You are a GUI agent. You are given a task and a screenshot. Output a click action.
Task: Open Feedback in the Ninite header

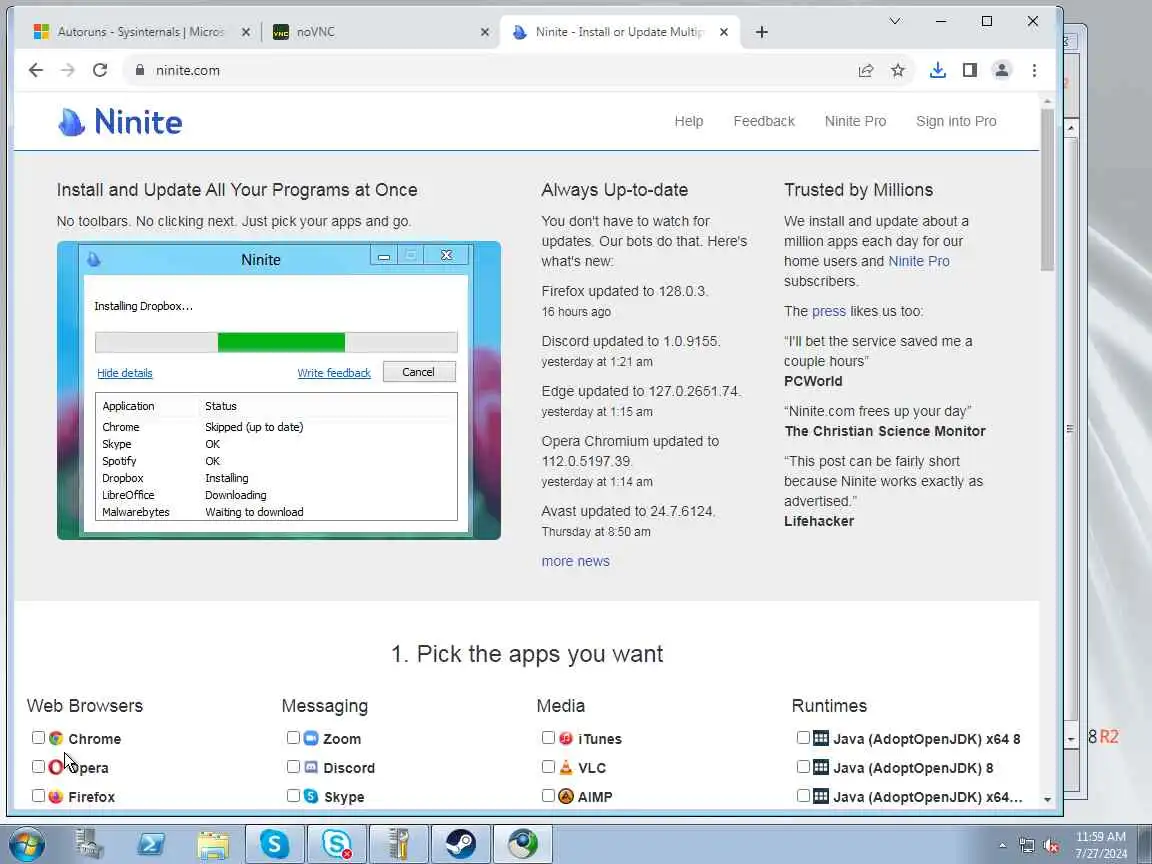(764, 121)
